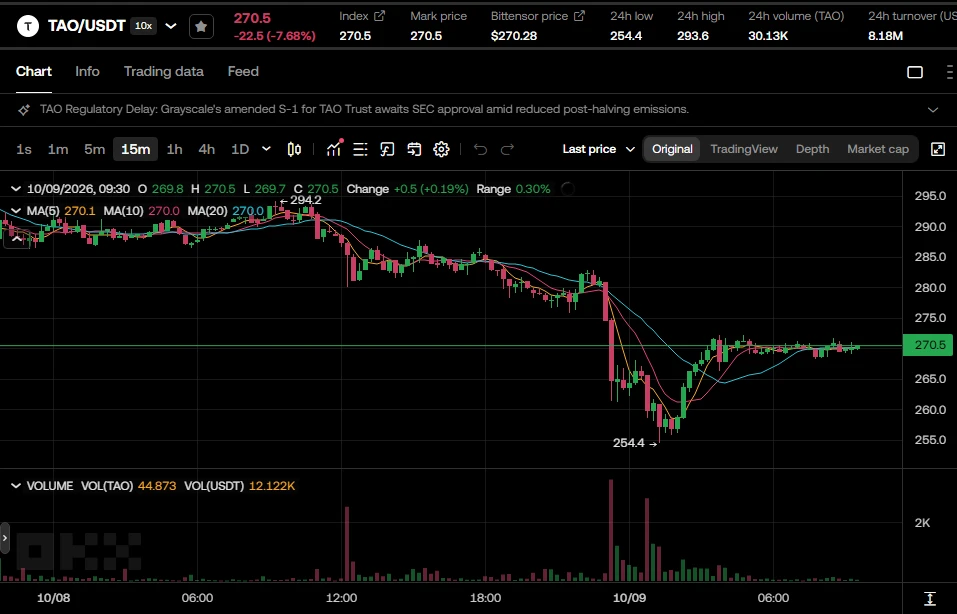
Task: Open the formula (f) tool icon
Action: click(387, 150)
